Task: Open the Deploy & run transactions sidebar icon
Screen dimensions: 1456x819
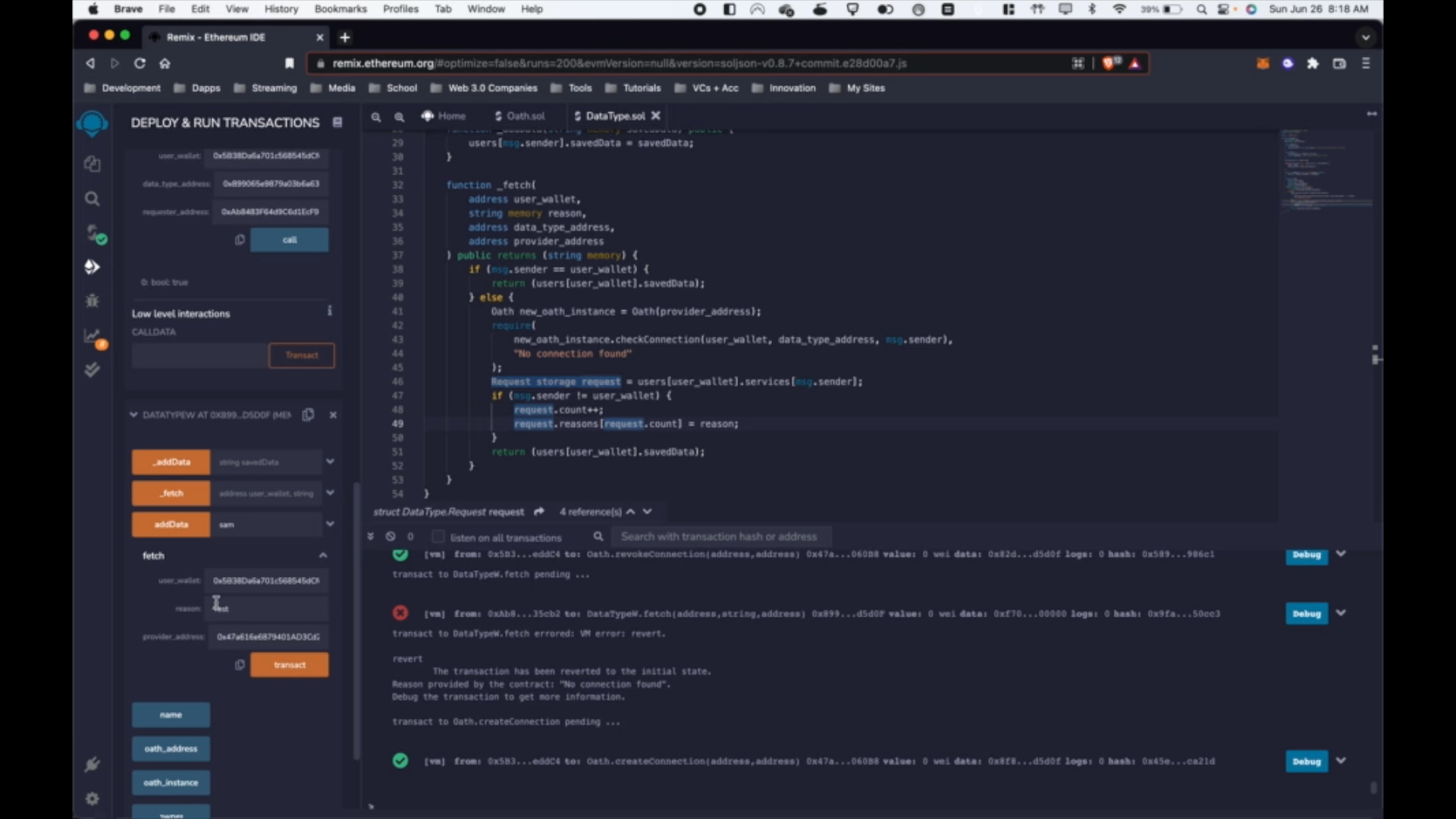Action: (x=92, y=267)
